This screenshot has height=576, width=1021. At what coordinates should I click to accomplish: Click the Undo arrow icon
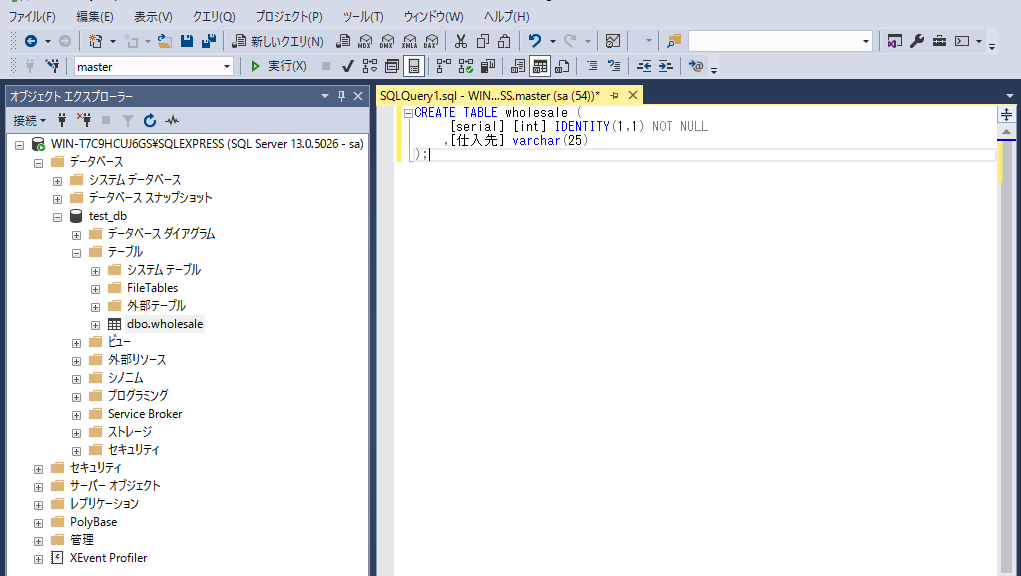[535, 41]
